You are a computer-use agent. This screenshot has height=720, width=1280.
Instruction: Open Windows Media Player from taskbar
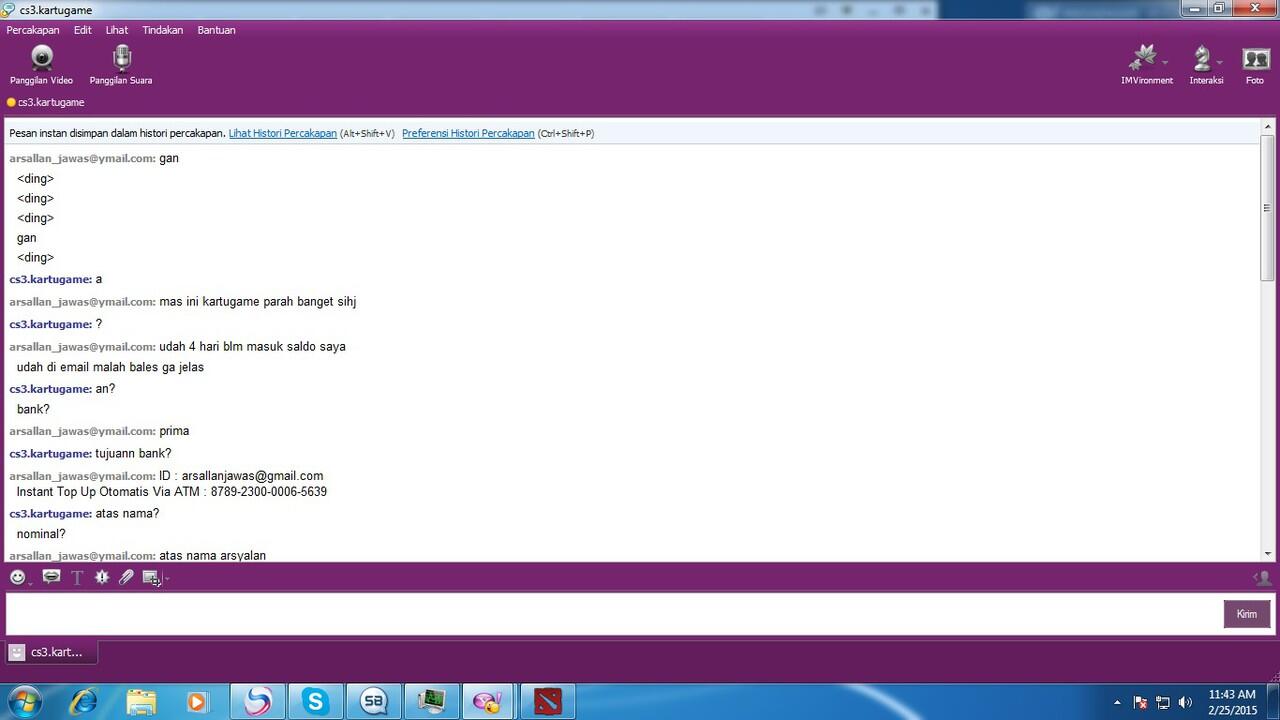(x=197, y=701)
